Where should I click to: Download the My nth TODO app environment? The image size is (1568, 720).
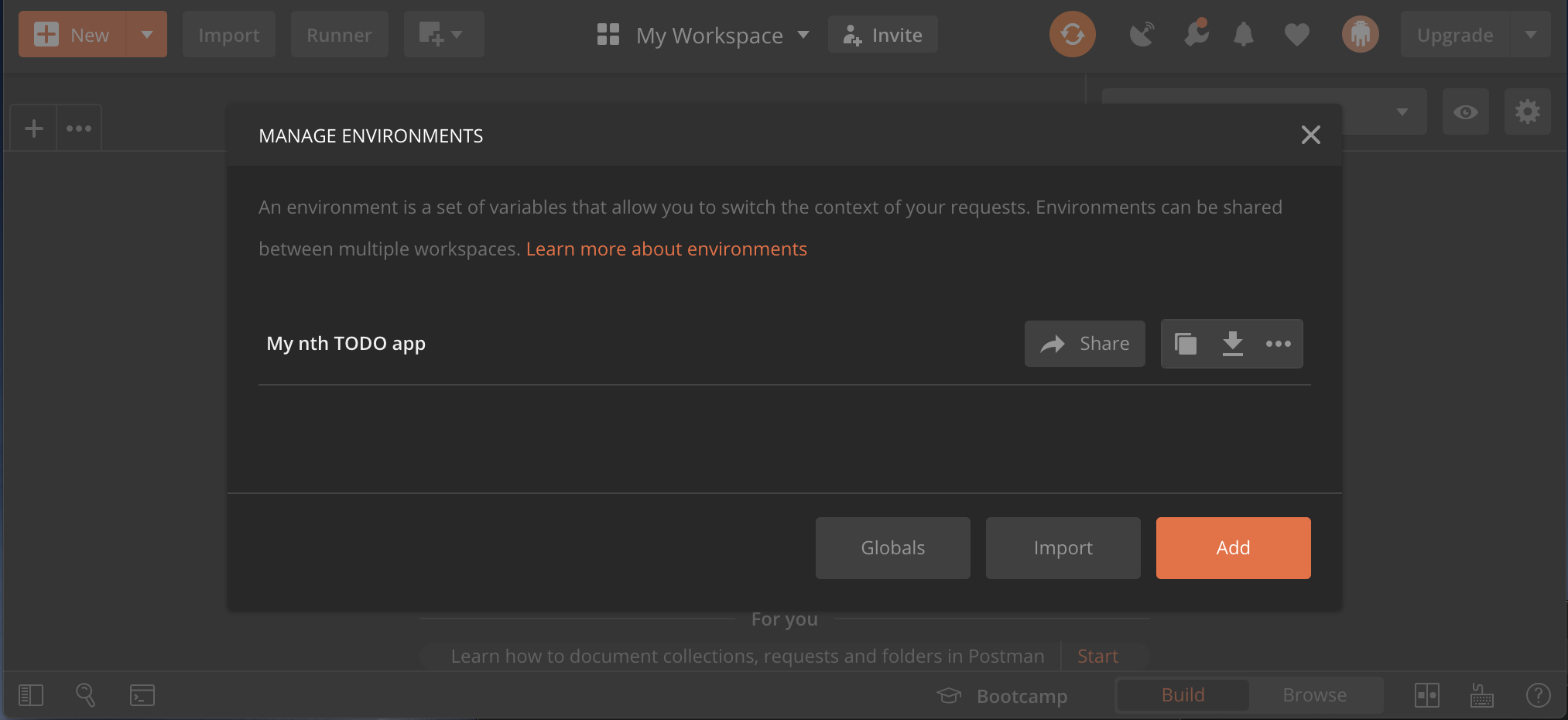pyautogui.click(x=1232, y=344)
